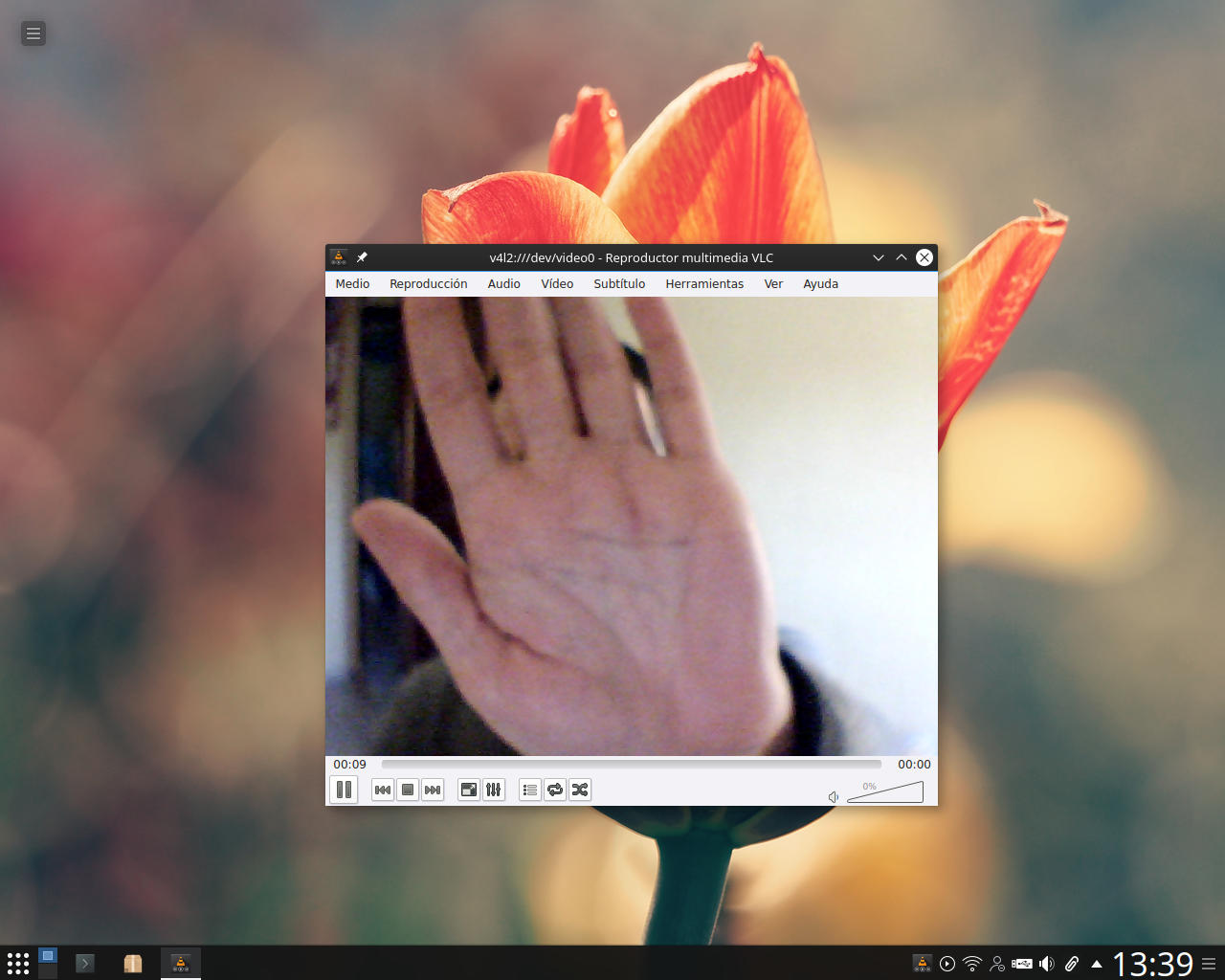Expand hidden system tray icons arrow
This screenshot has height=980, width=1225.
coord(1097,964)
